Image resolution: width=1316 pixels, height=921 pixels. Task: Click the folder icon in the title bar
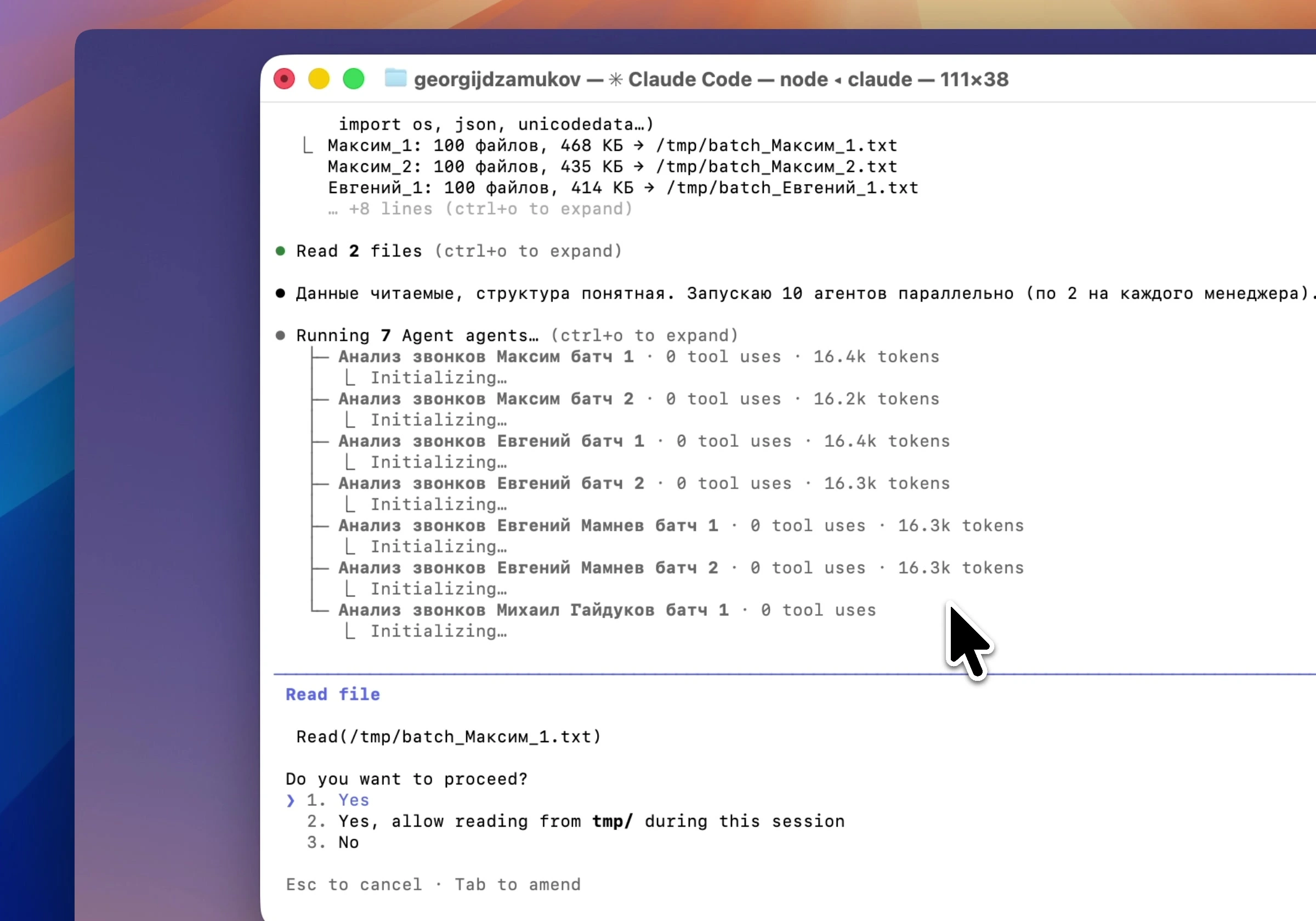point(395,78)
